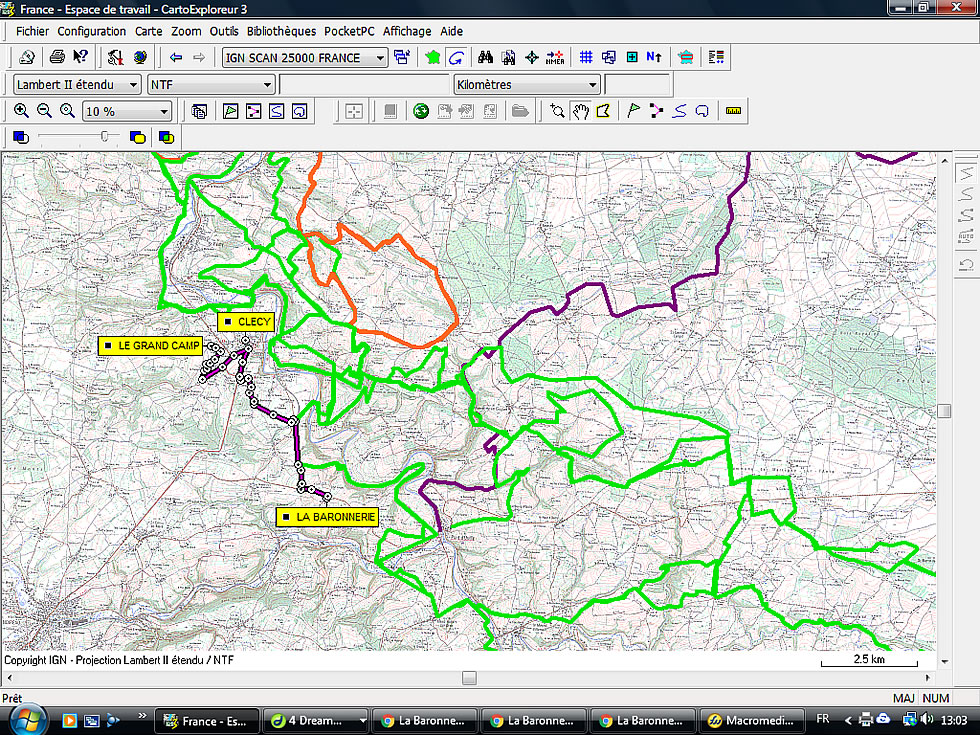Viewport: 980px width, 735px height.
Task: Expand the Lambert II étendu projection dropdown
Action: point(134,85)
